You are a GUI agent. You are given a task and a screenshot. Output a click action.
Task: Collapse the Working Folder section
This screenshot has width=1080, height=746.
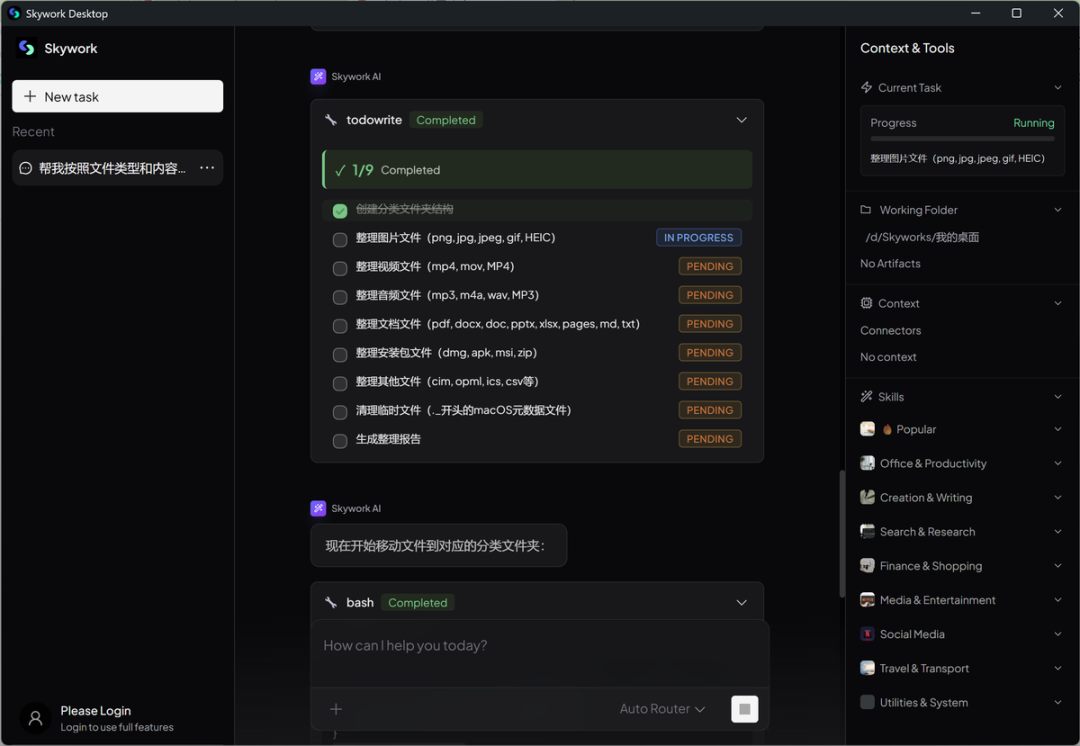coord(1058,210)
